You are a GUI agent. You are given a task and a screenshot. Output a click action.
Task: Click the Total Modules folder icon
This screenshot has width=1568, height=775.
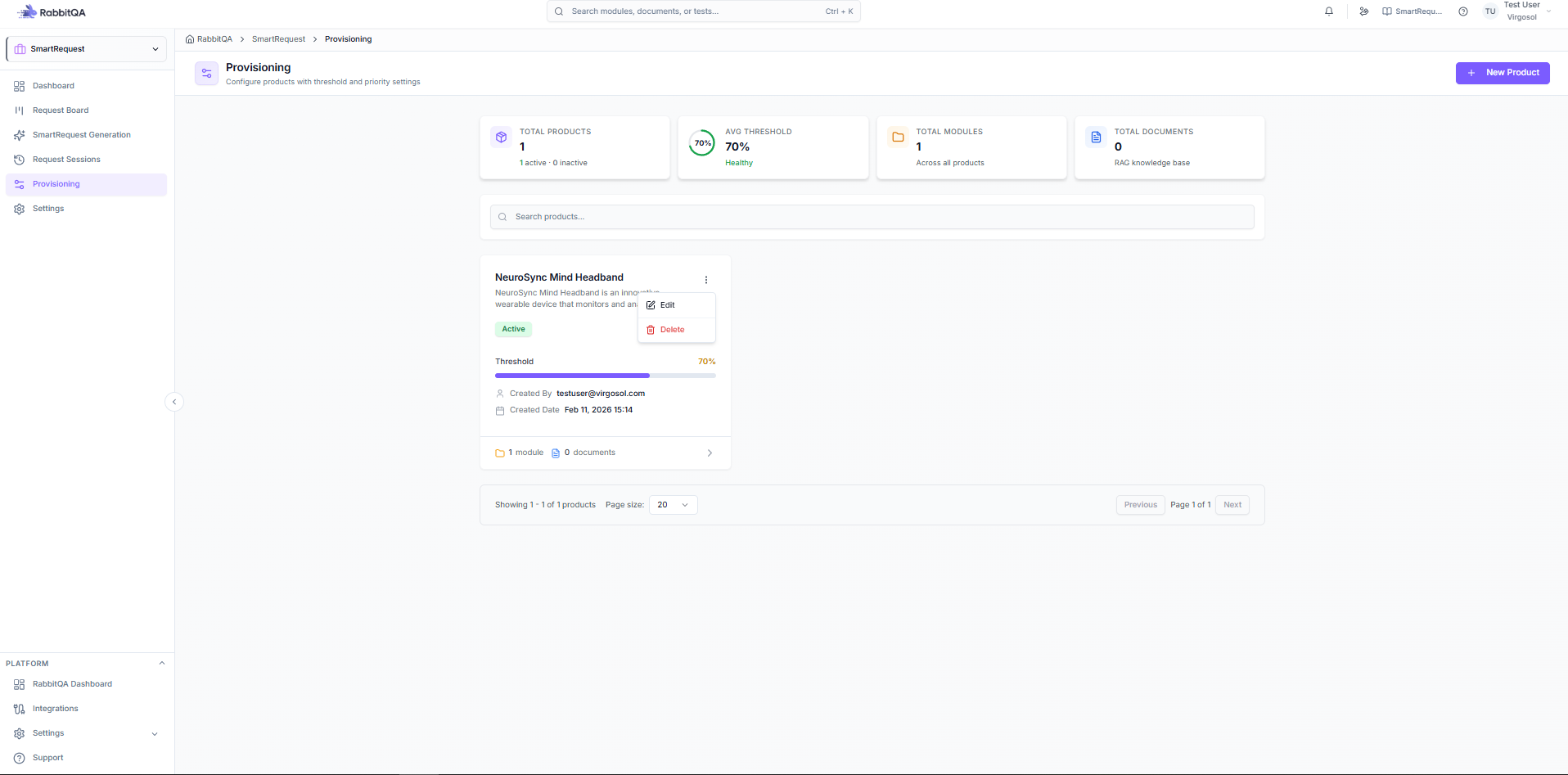898,137
